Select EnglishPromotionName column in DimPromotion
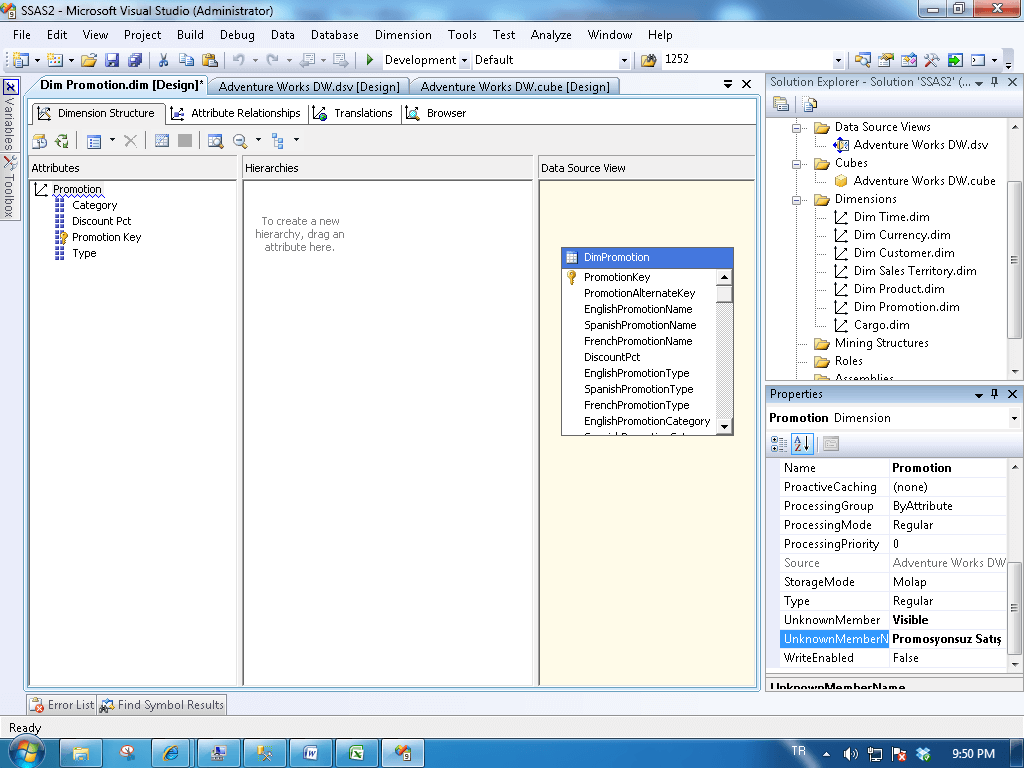Image resolution: width=1024 pixels, height=768 pixels. 638,309
